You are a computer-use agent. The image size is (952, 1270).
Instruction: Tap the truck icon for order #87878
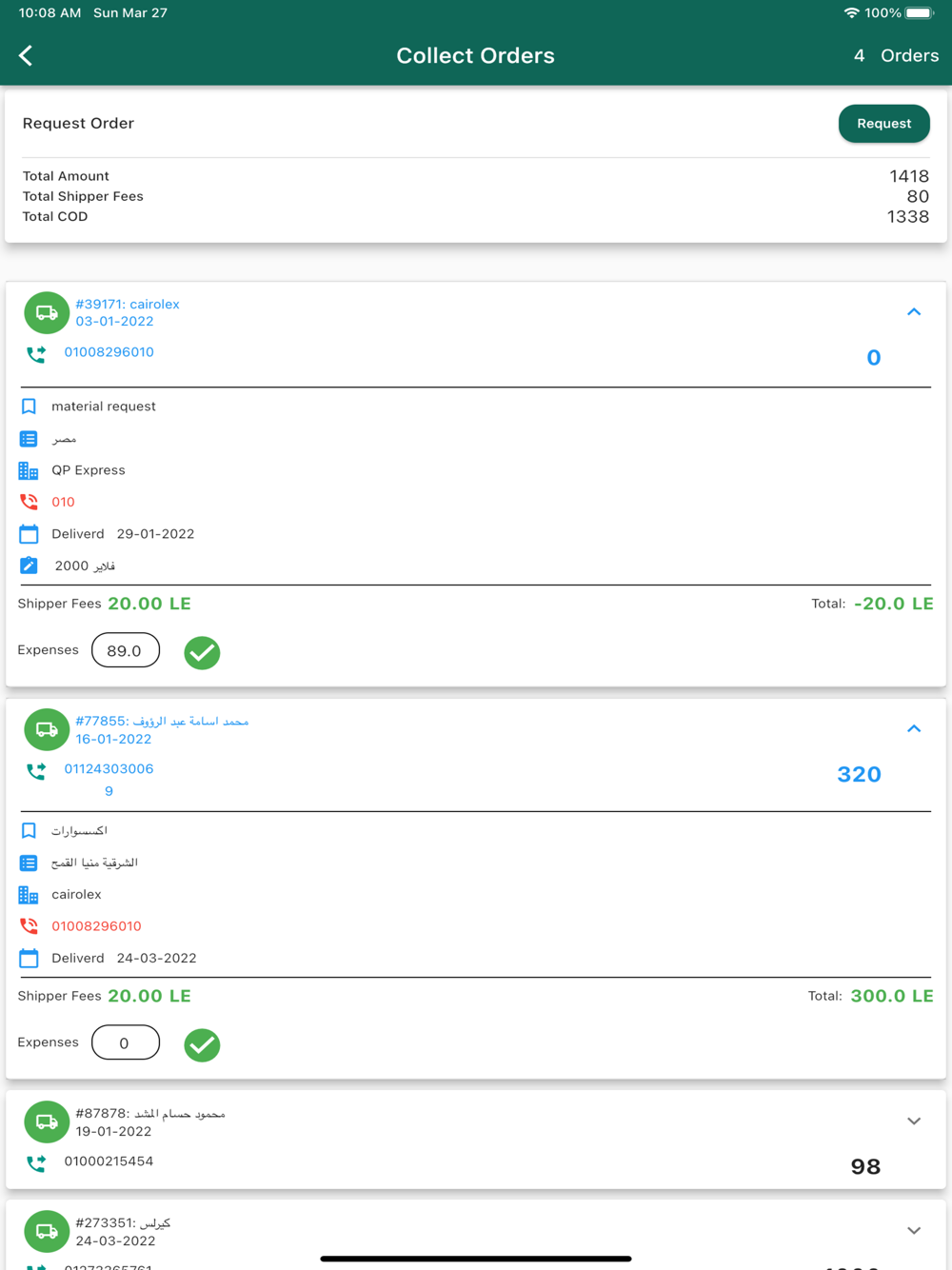47,1121
